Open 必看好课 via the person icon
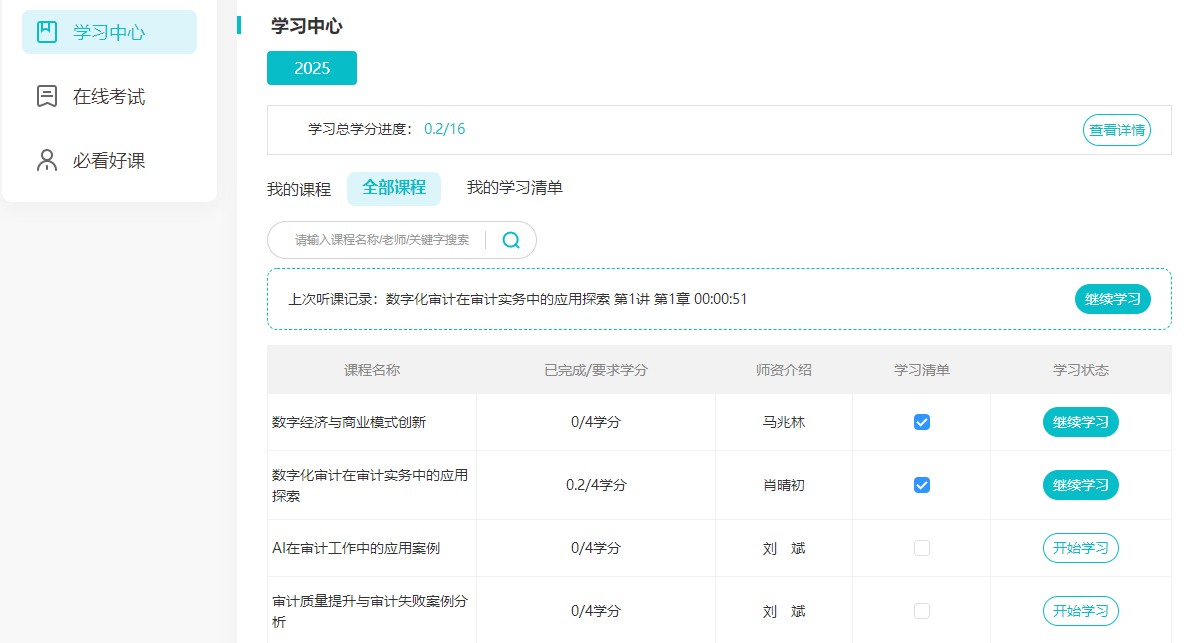 [x=45, y=160]
